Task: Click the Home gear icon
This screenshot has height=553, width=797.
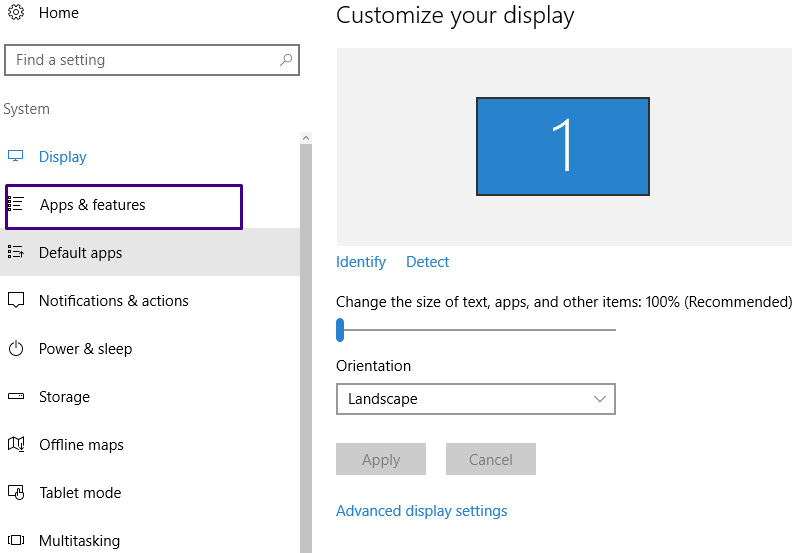Action: point(15,13)
